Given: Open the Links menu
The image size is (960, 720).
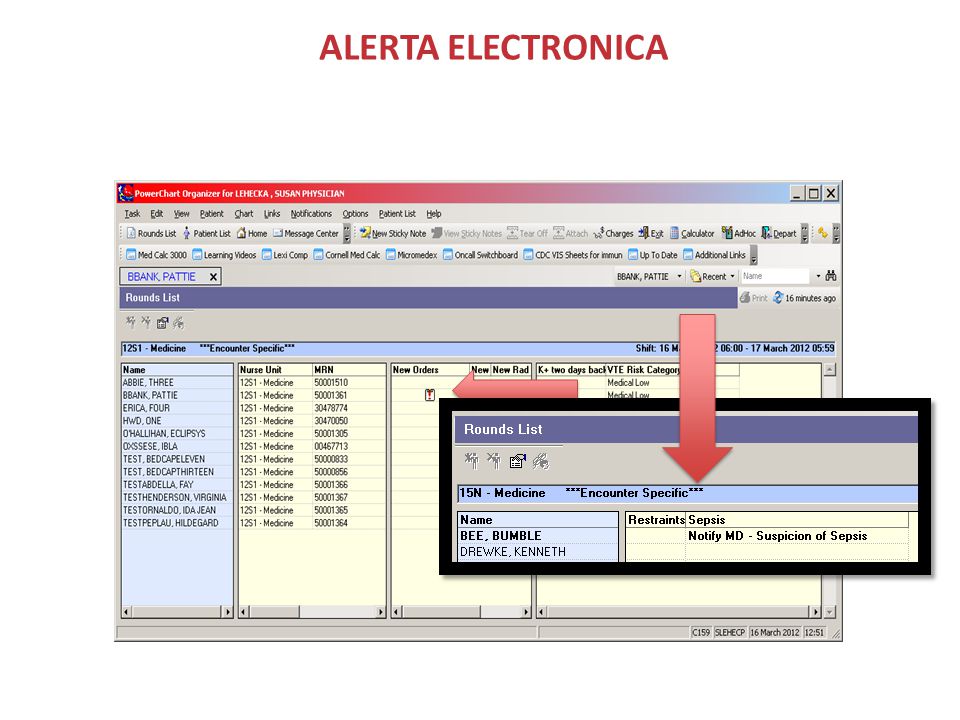Looking at the screenshot, I should tap(272, 214).
